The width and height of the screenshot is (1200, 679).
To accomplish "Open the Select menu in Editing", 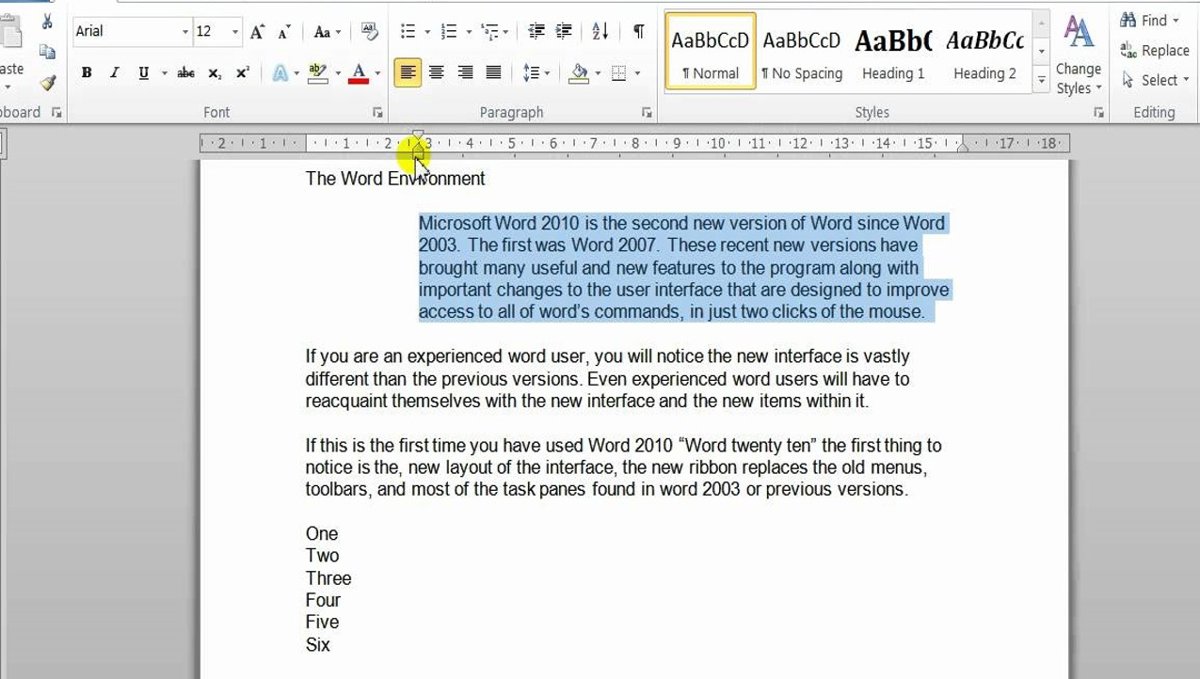I will [1157, 80].
